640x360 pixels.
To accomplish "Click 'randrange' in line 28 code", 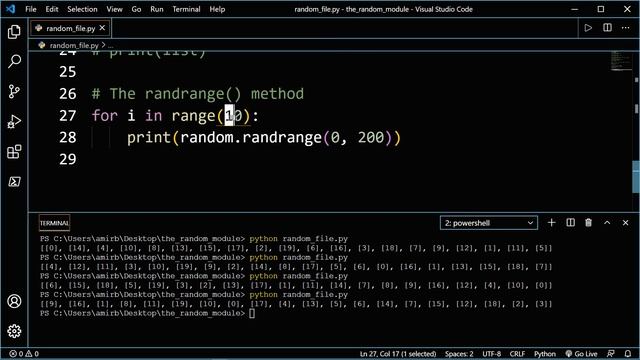I will (x=282, y=137).
